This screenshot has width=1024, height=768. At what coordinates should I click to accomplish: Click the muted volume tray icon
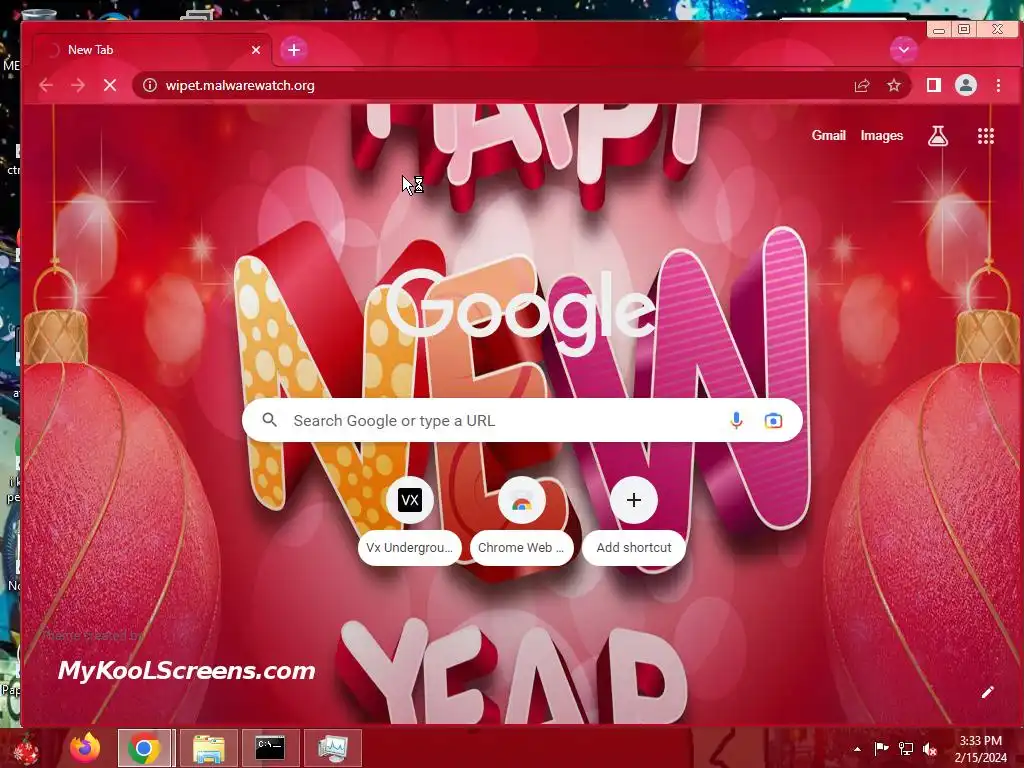coord(930,749)
